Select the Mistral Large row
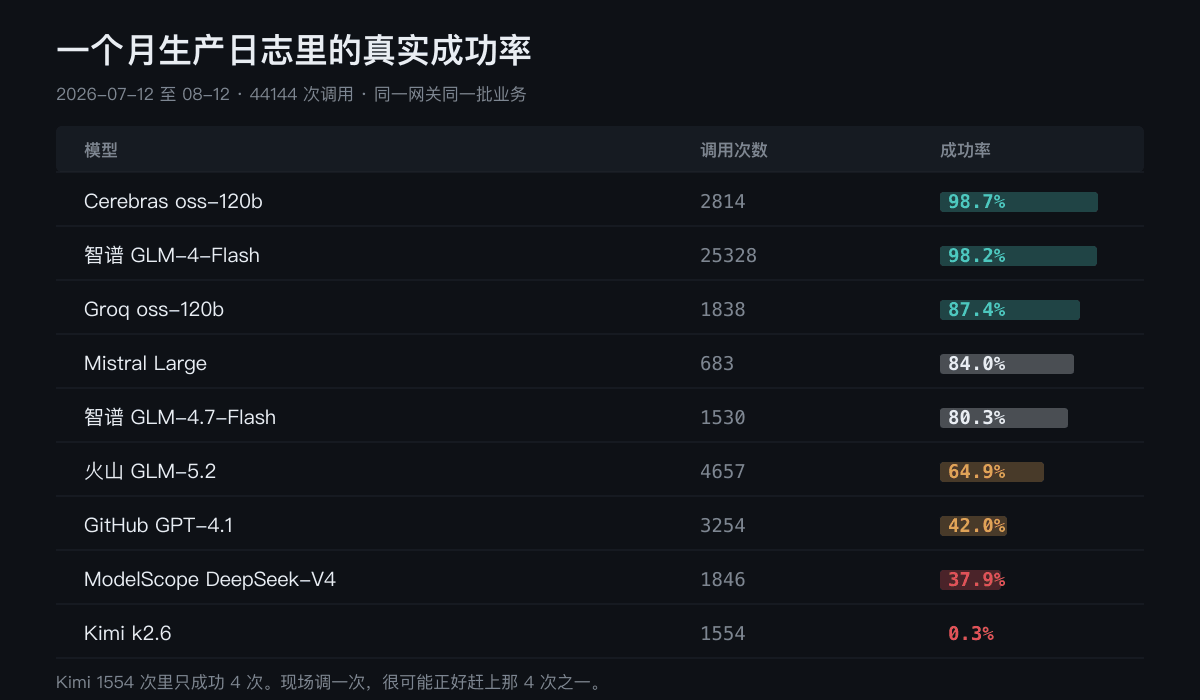The width and height of the screenshot is (1200, 700). pos(600,363)
